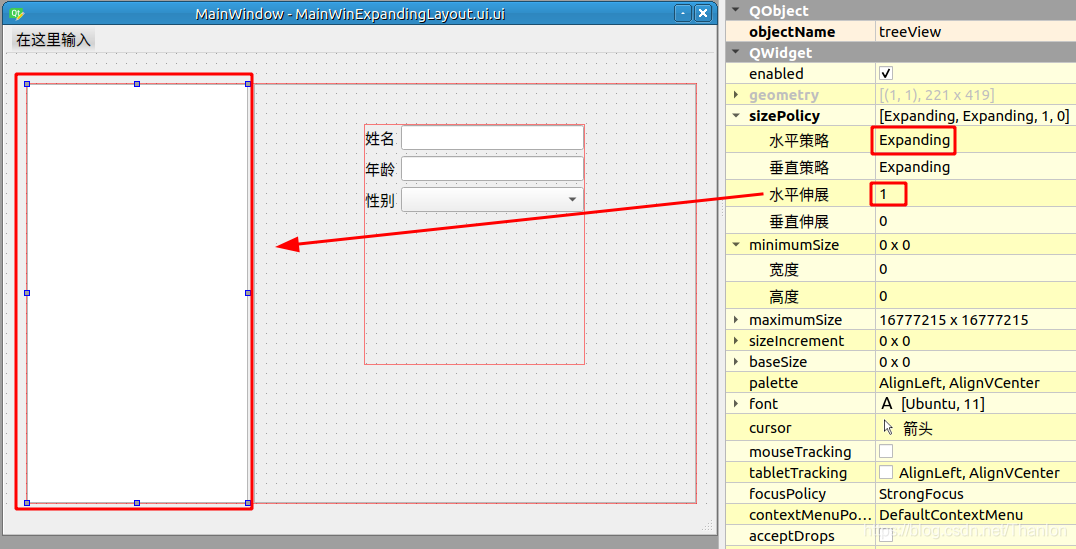This screenshot has height=549, width=1076.
Task: Select the cursor property row label
Action: tap(770, 428)
